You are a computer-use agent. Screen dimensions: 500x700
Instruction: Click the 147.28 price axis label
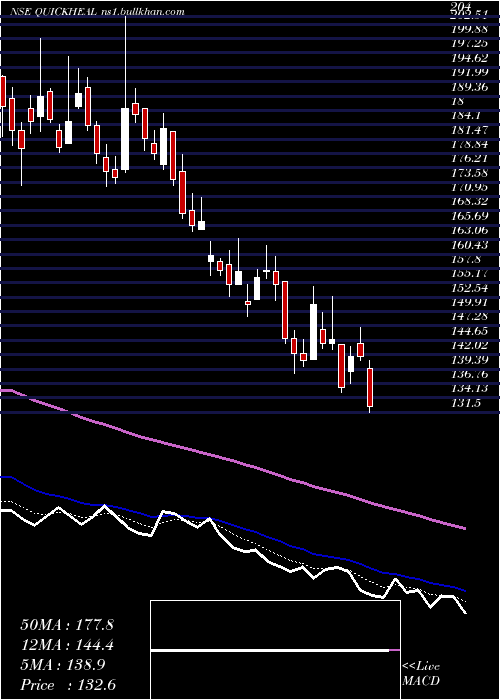pos(469,317)
